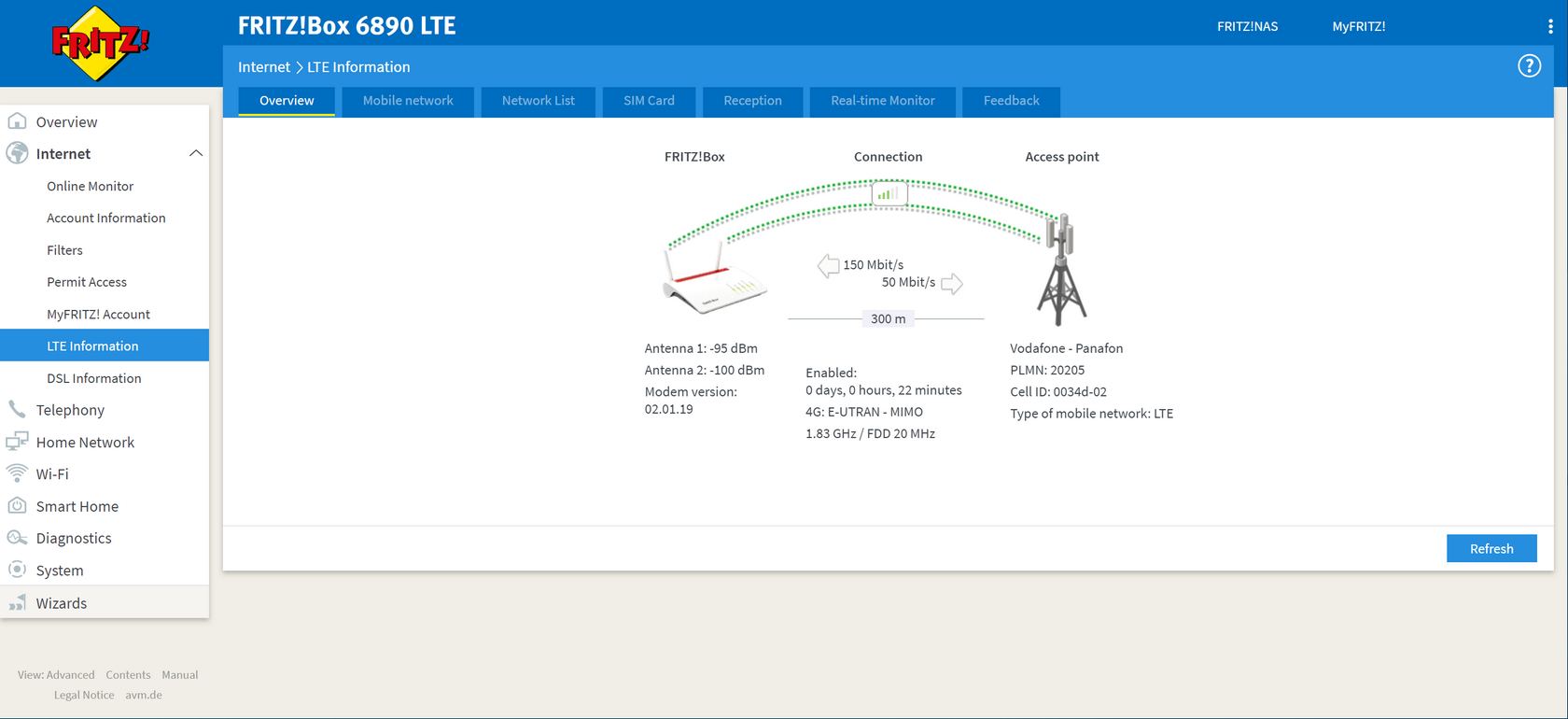This screenshot has height=719, width=1568.
Task: Click the '1.83 GHz / FDD 20 MHz' text
Action: [871, 433]
